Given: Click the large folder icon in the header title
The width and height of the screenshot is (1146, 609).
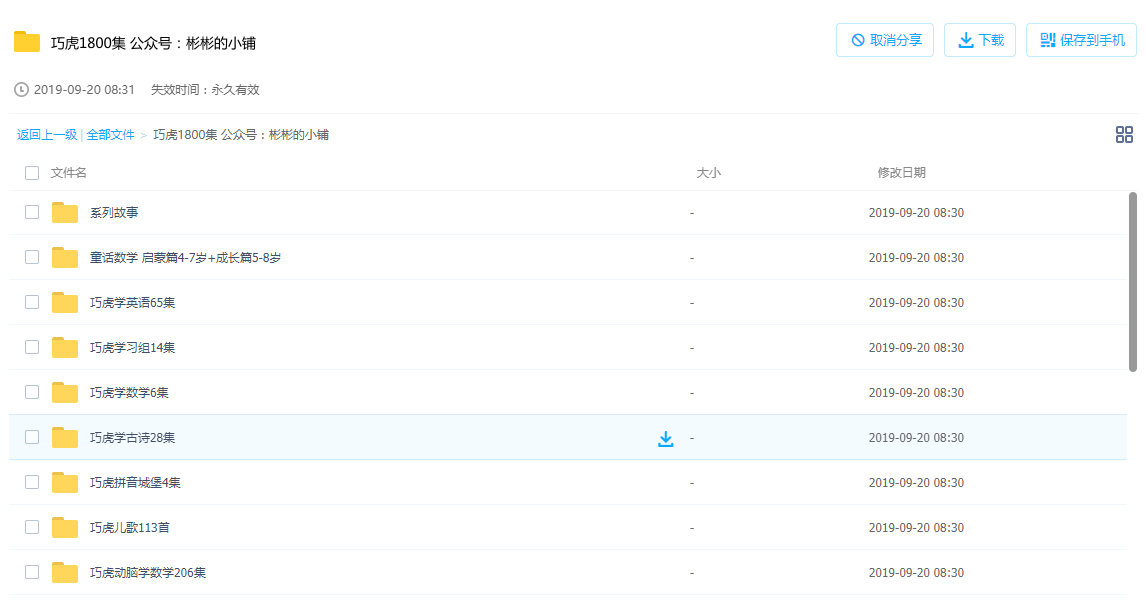Looking at the screenshot, I should [x=27, y=42].
